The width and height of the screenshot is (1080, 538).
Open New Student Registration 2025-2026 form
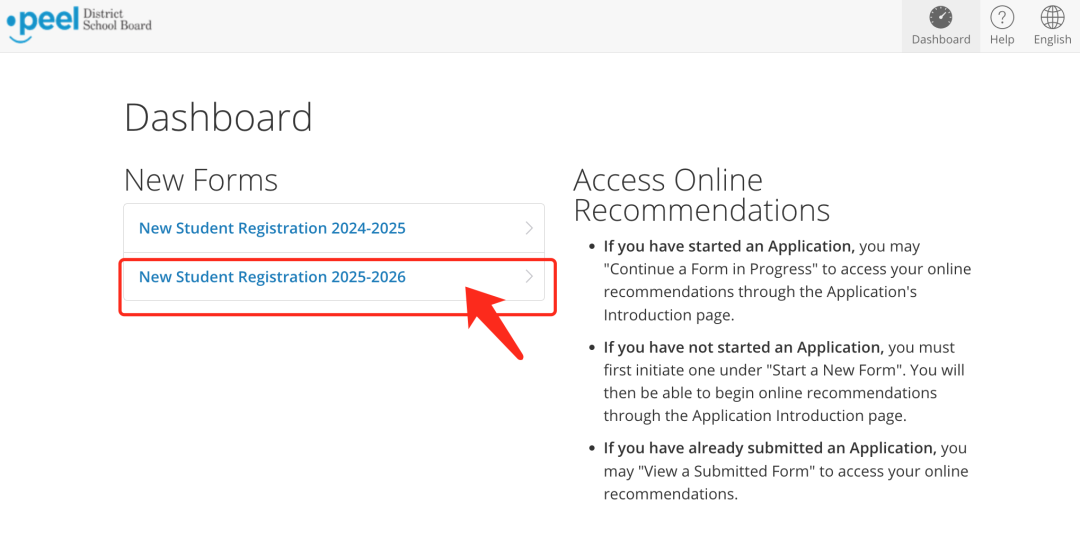tap(272, 277)
